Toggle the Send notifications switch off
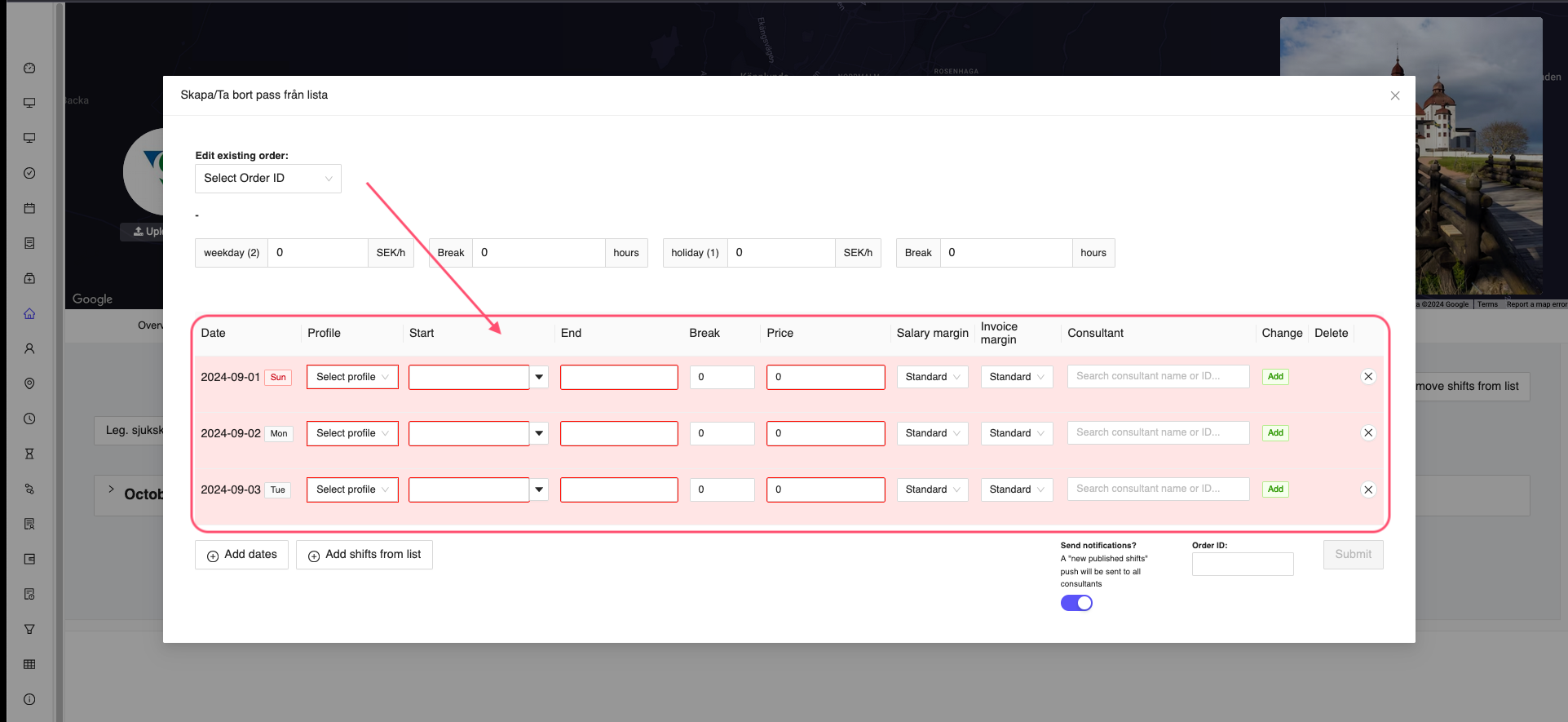This screenshot has width=1568, height=722. (1076, 603)
